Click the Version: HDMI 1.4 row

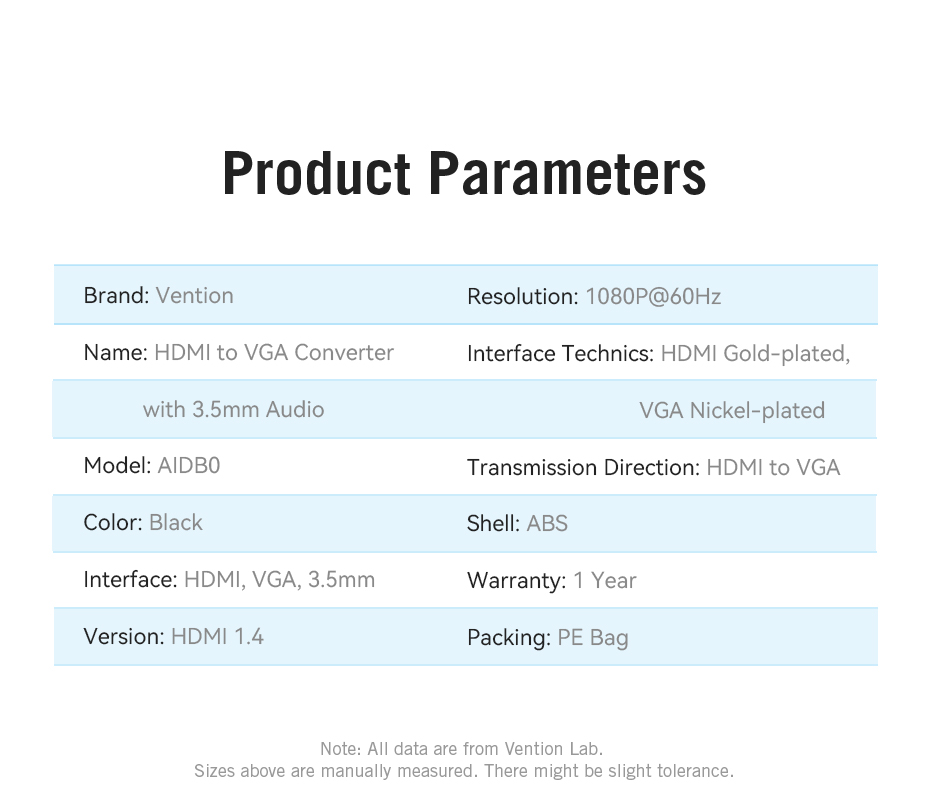[174, 637]
